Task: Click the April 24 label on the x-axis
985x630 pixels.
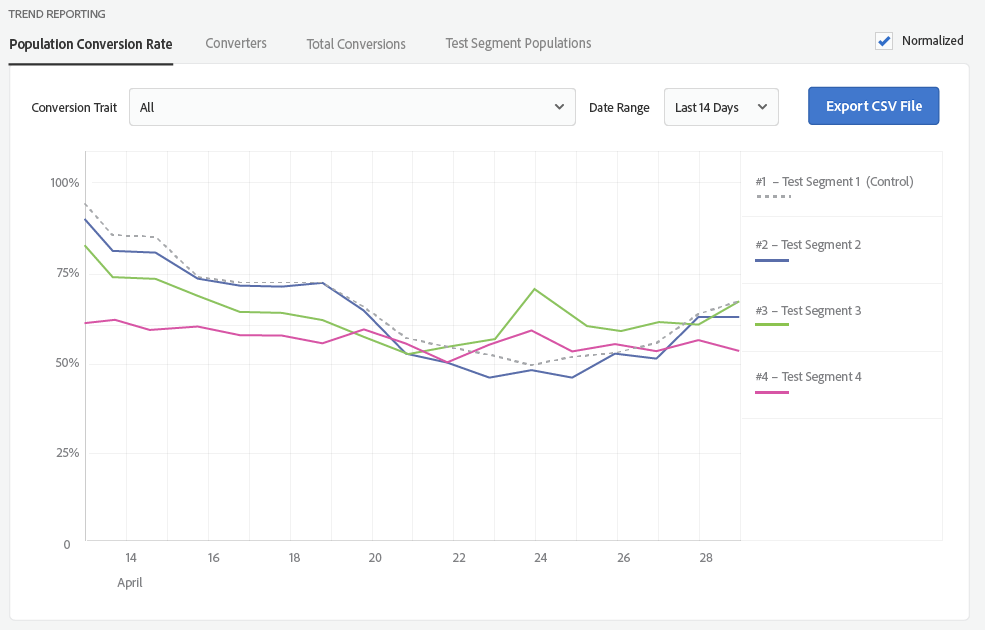Action: point(538,558)
